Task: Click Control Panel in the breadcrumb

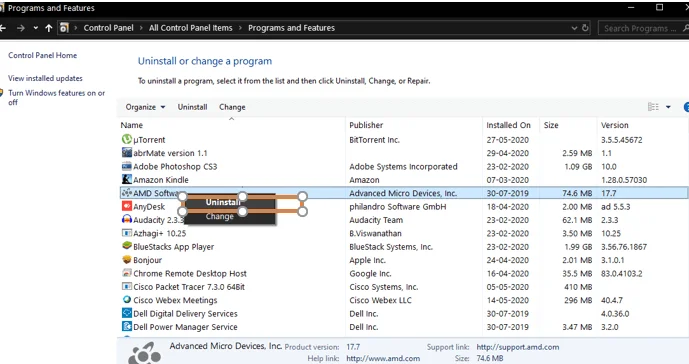Action: (x=109, y=28)
